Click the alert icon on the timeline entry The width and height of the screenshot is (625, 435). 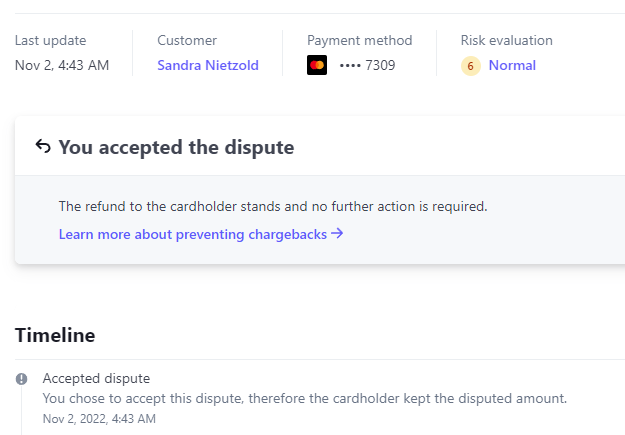[x=22, y=379]
